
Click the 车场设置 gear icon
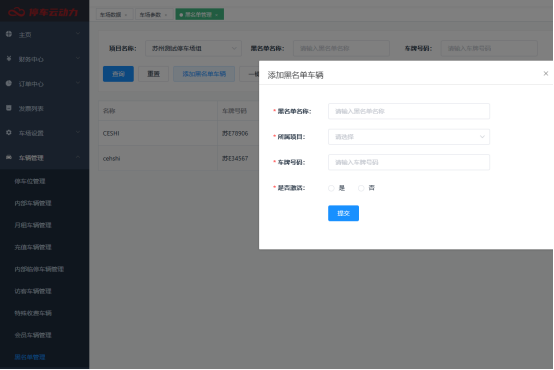coord(9,133)
